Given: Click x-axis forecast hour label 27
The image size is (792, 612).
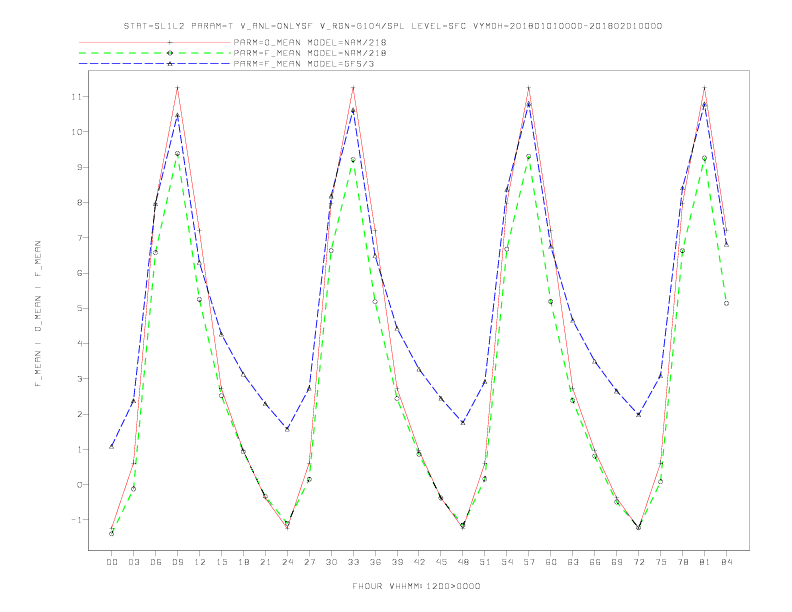Looking at the screenshot, I should [x=309, y=562].
